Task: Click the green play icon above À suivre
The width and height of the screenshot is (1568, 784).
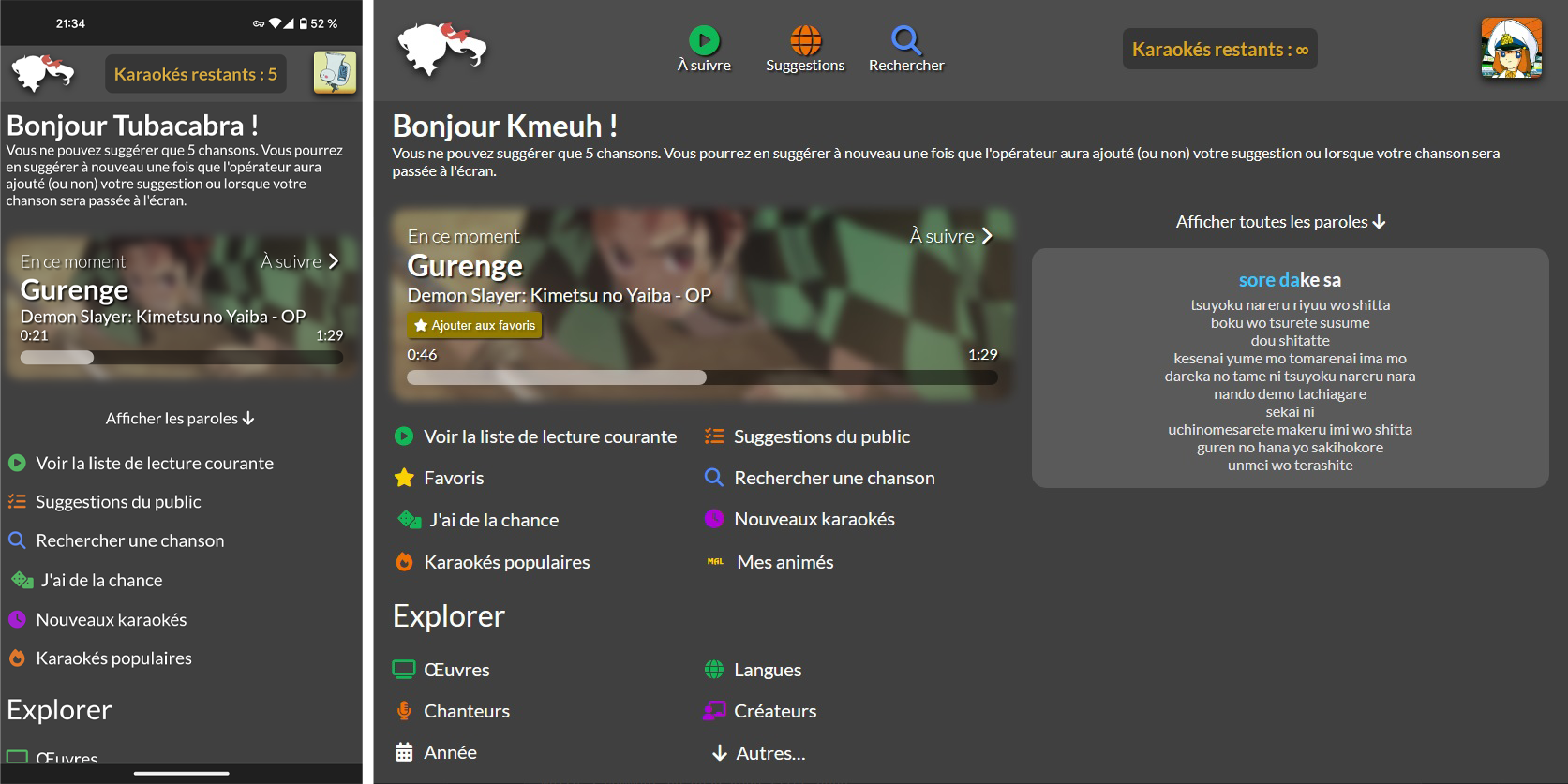Action: tap(704, 39)
